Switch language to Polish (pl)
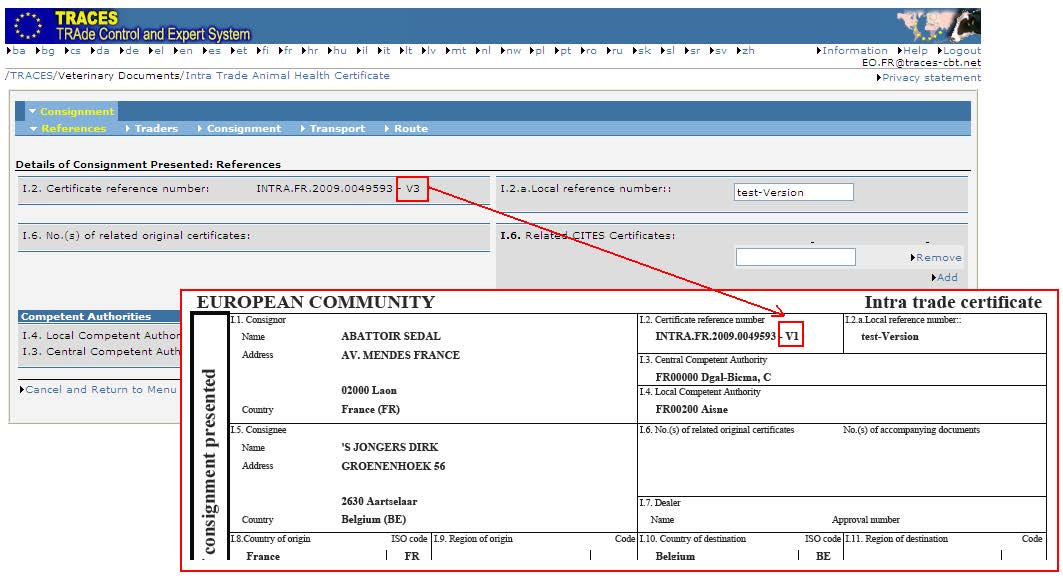The height and width of the screenshot is (578, 1063). (x=538, y=51)
